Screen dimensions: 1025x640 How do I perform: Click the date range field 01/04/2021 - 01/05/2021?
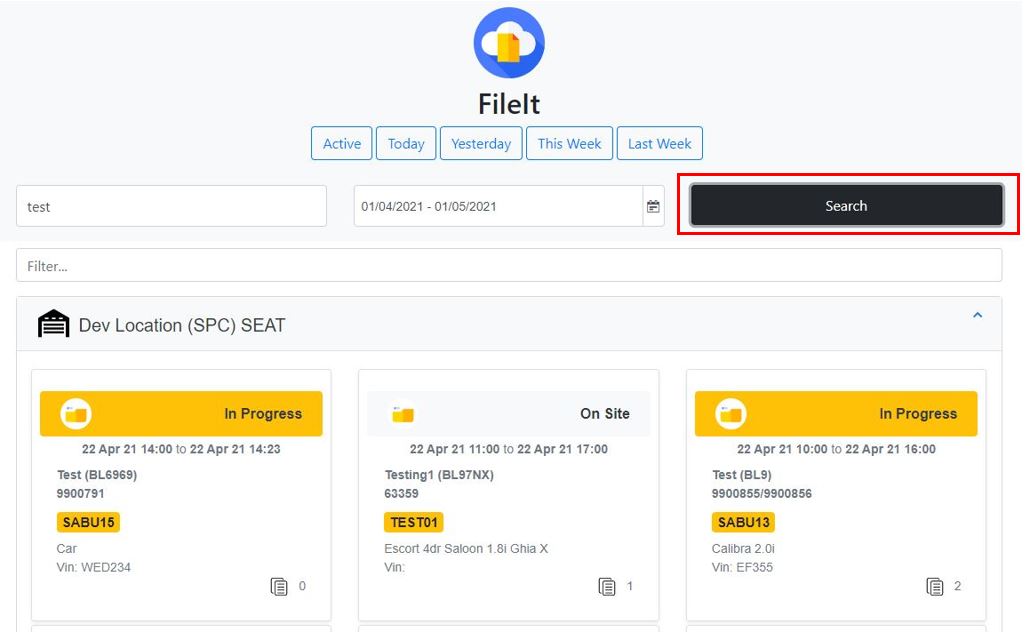498,207
